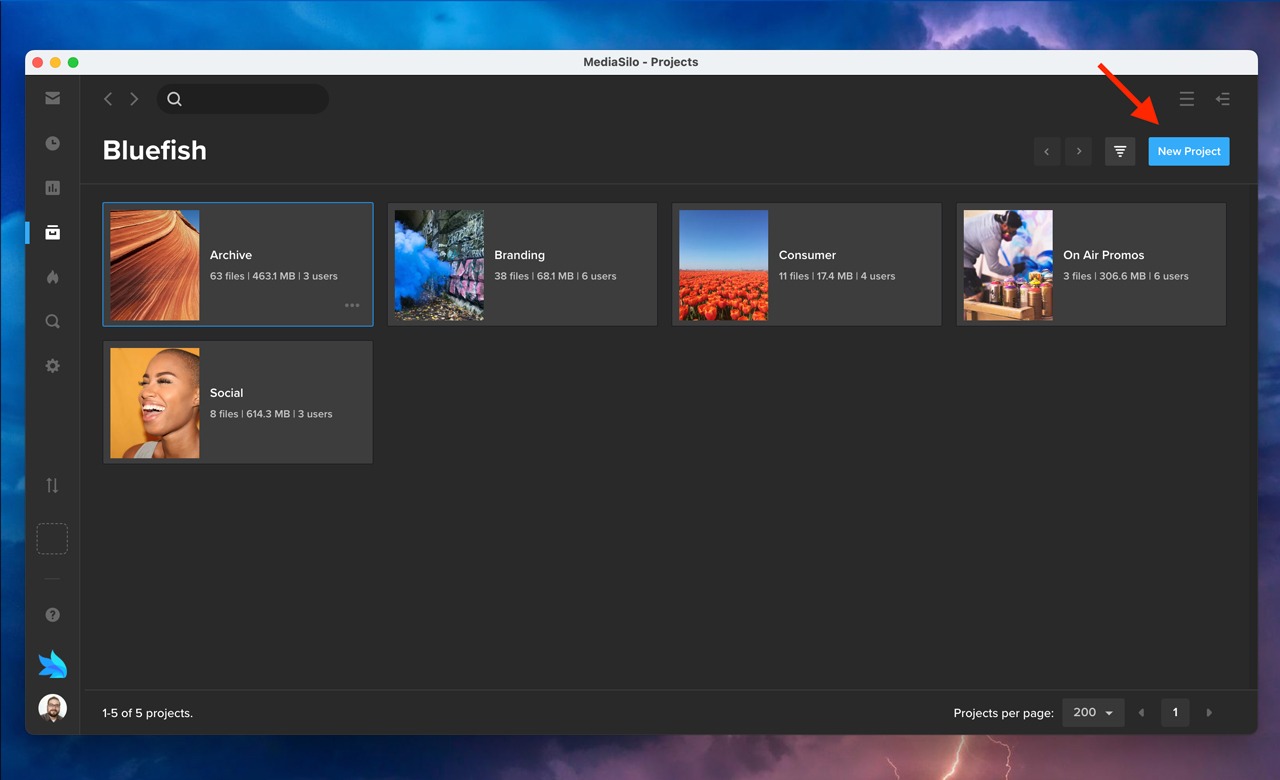Screen dimensions: 1280x780
Task: Click the Bluefish workspace heading
Action: coord(155,150)
